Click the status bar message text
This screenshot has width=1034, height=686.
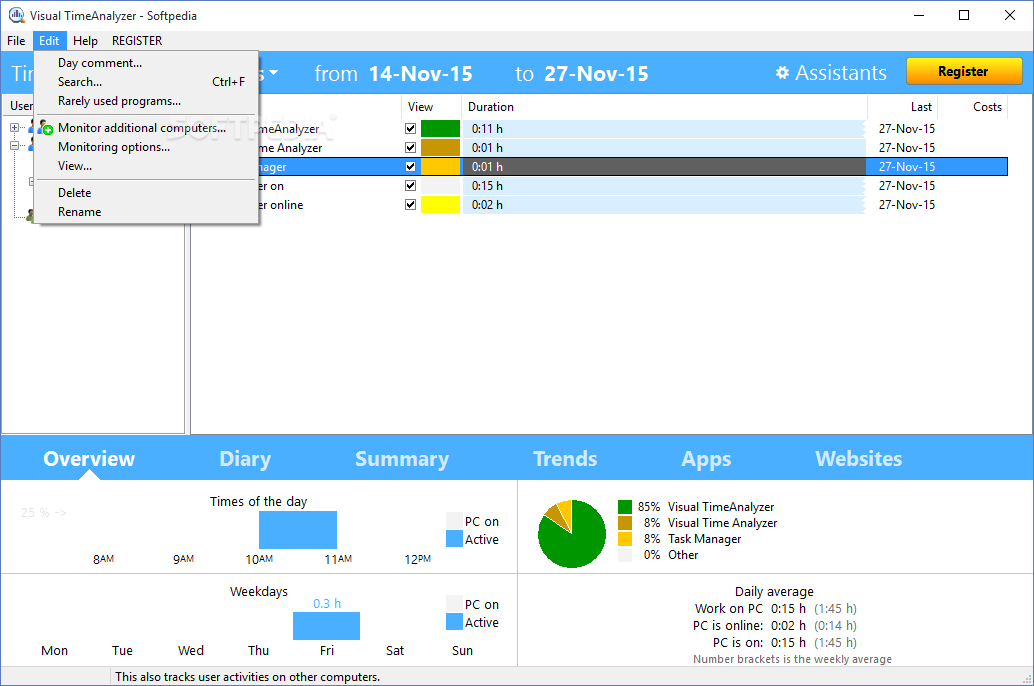[247, 677]
